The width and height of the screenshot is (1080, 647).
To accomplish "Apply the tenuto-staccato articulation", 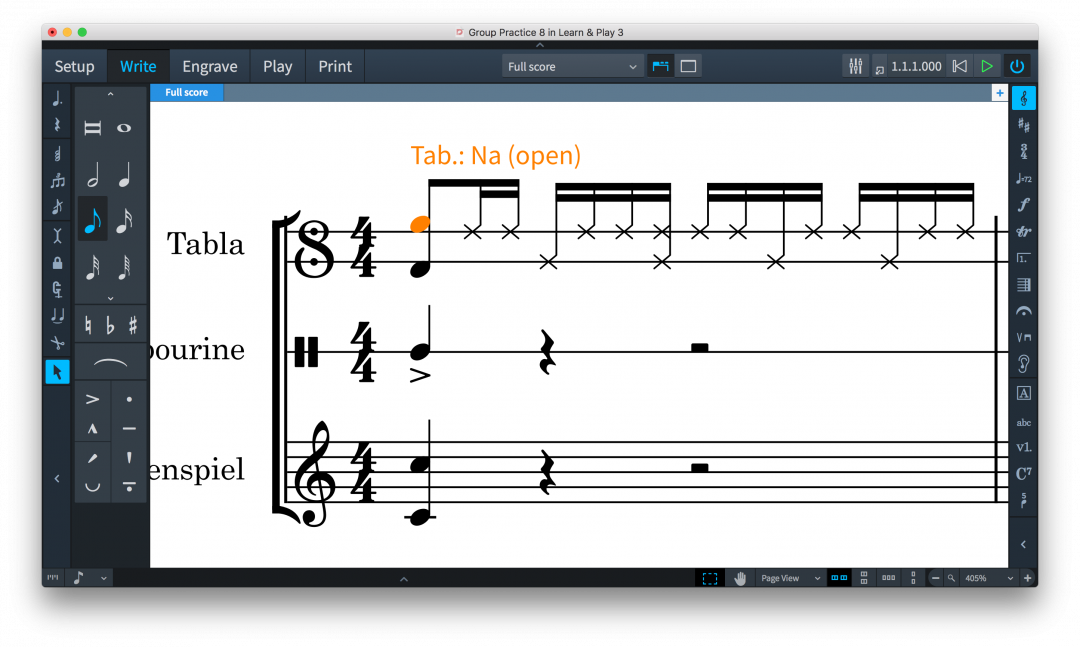I will pyautogui.click(x=129, y=486).
